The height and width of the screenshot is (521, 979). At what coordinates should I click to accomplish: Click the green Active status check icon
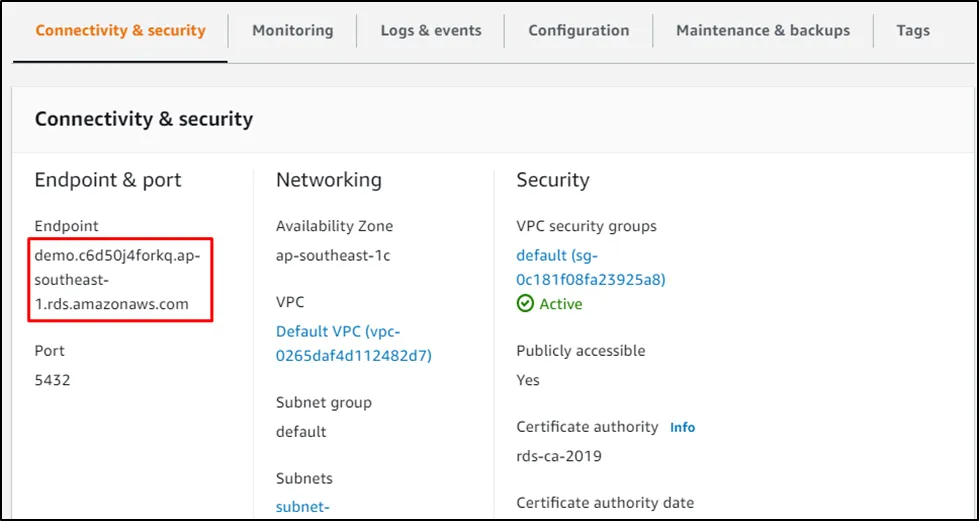tap(525, 304)
